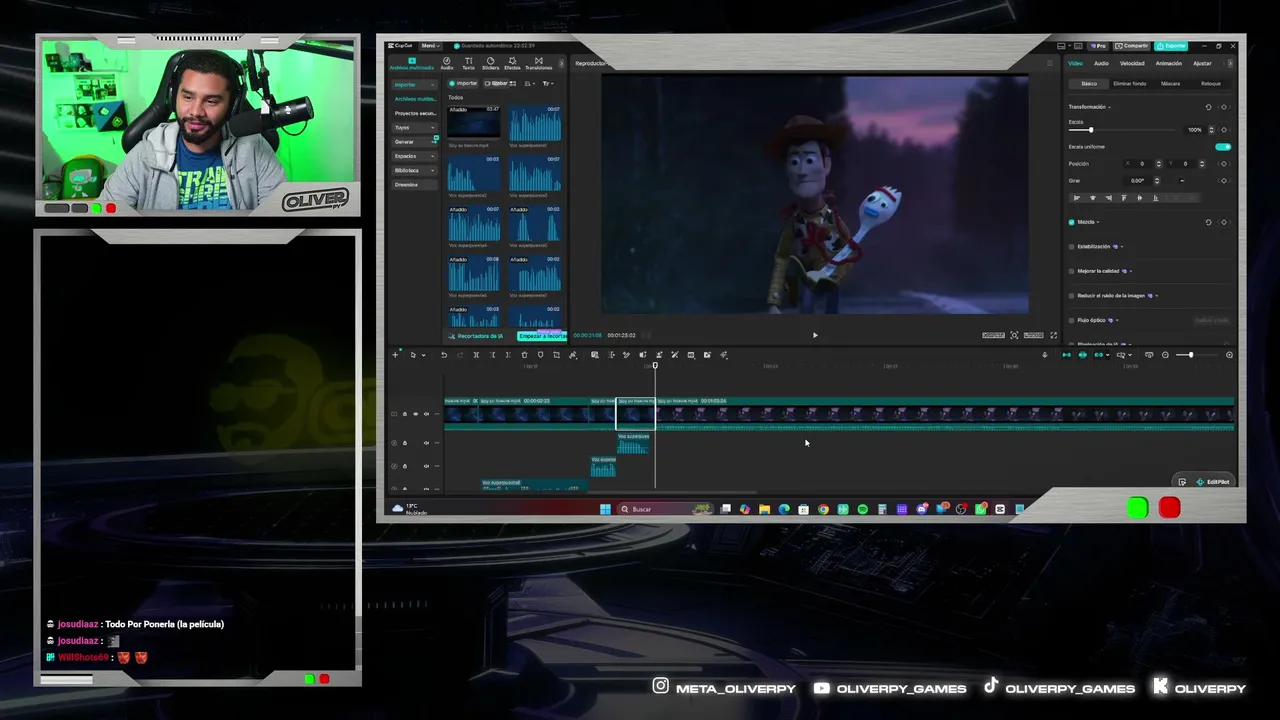This screenshot has width=1280, height=720.
Task: Play the video preview
Action: 815,336
